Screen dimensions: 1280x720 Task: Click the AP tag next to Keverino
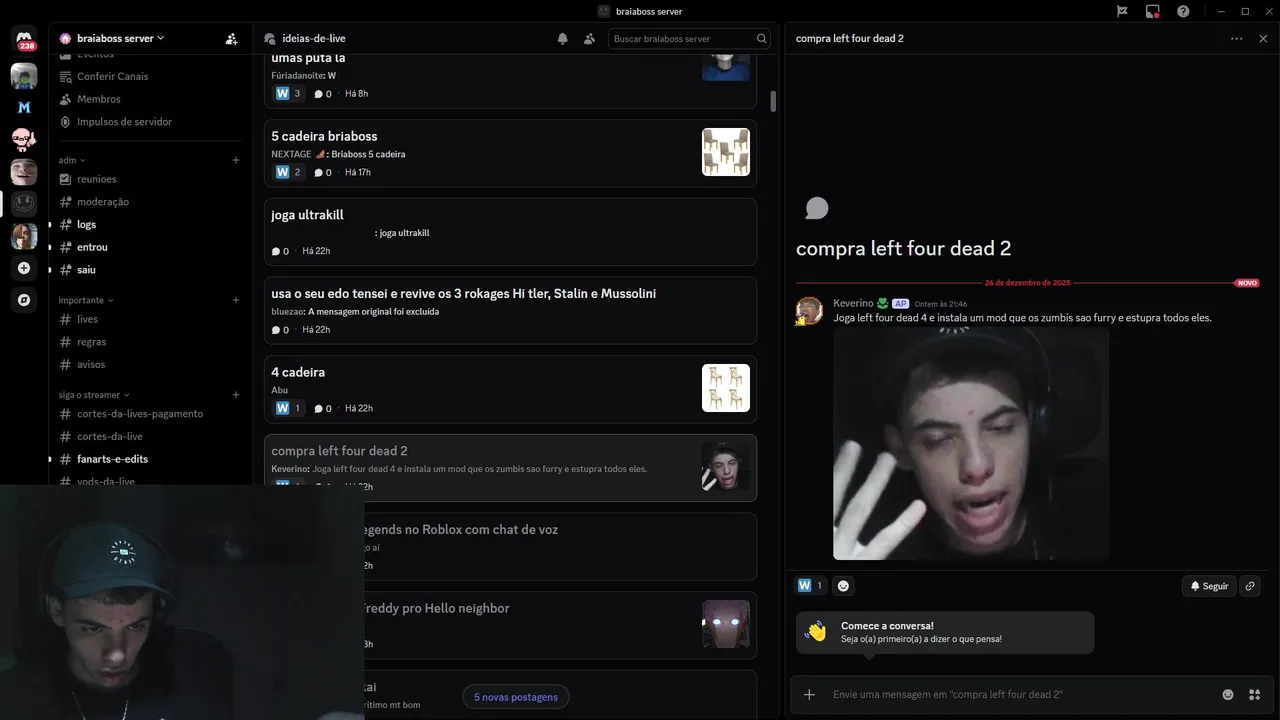pos(900,303)
